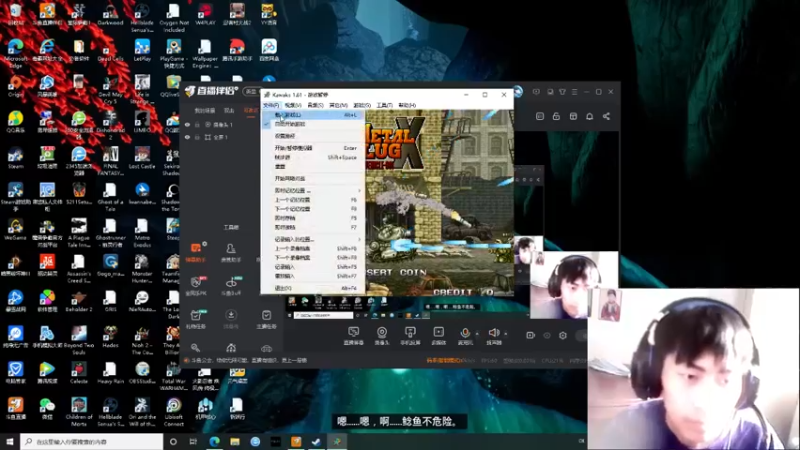
Task: Open the Dead Cells desktop shortcut
Action: (110, 49)
